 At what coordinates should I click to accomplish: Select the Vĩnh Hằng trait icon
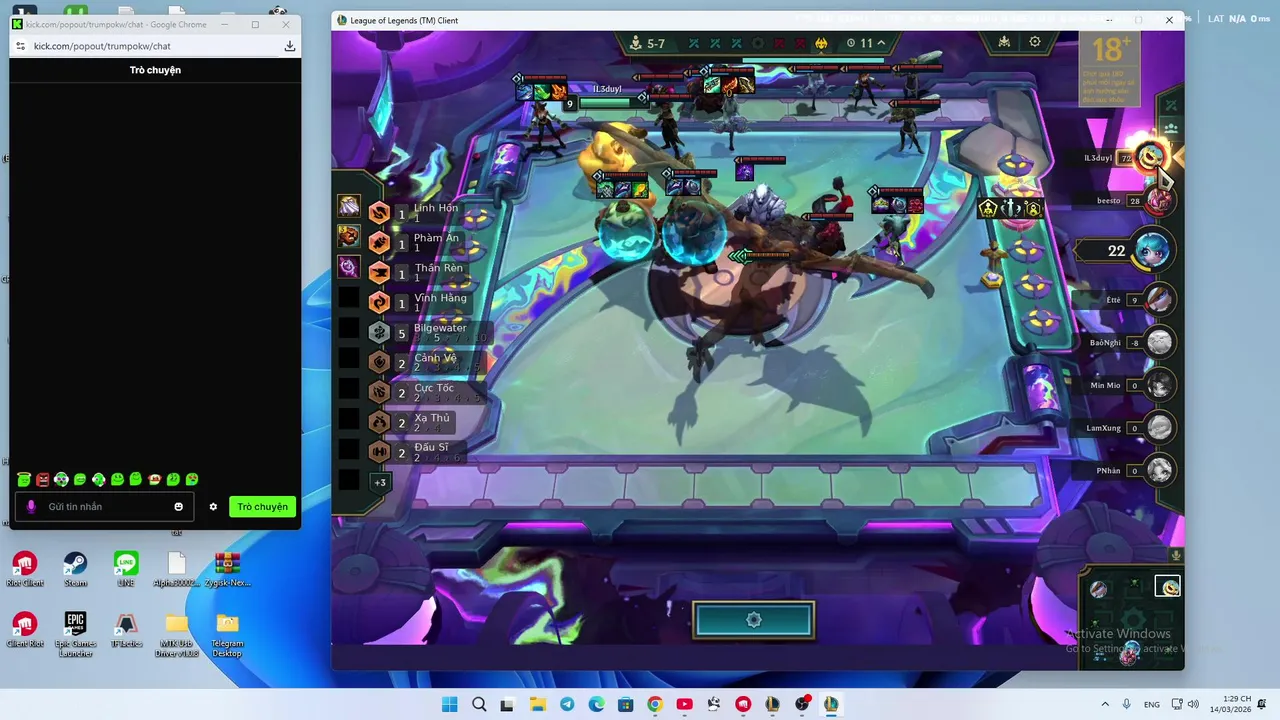[379, 303]
